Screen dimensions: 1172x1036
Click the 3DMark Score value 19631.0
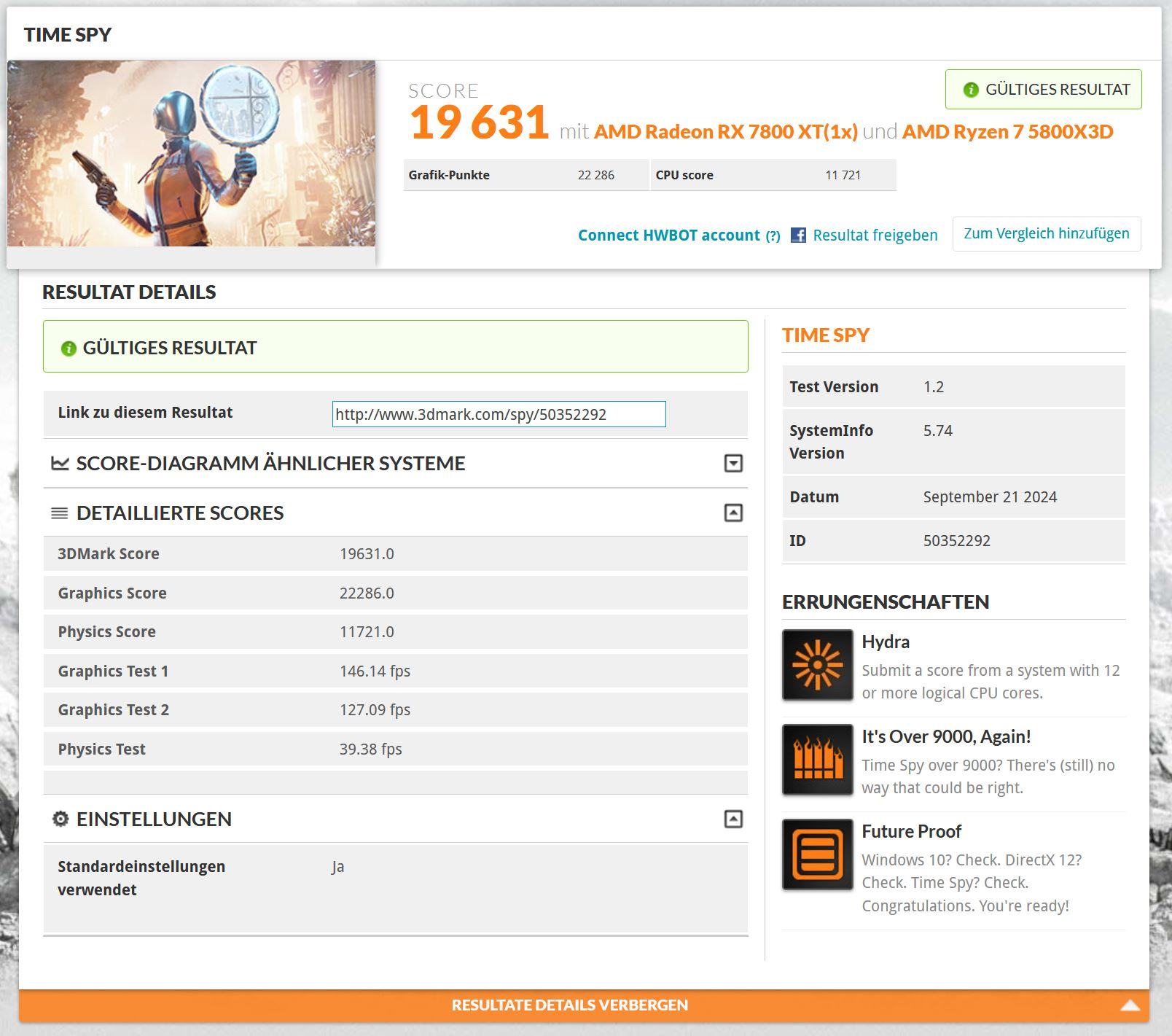[x=367, y=553]
